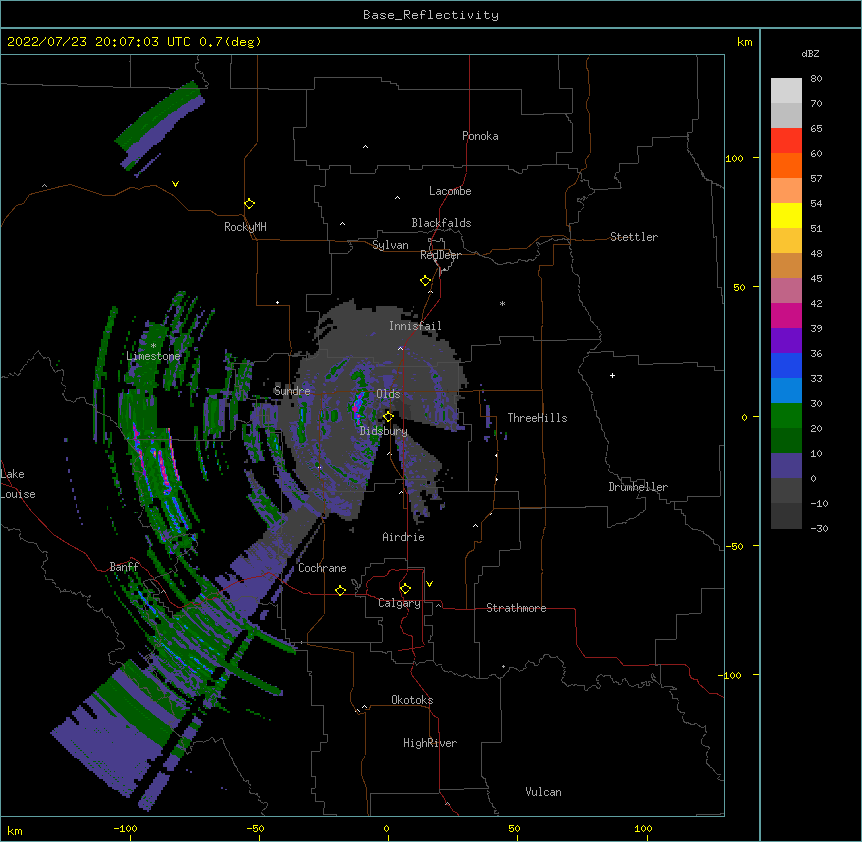Screen dimensions: 862x842
Task: Click the Base_Reflectivity title text
Action: pyautogui.click(x=431, y=15)
